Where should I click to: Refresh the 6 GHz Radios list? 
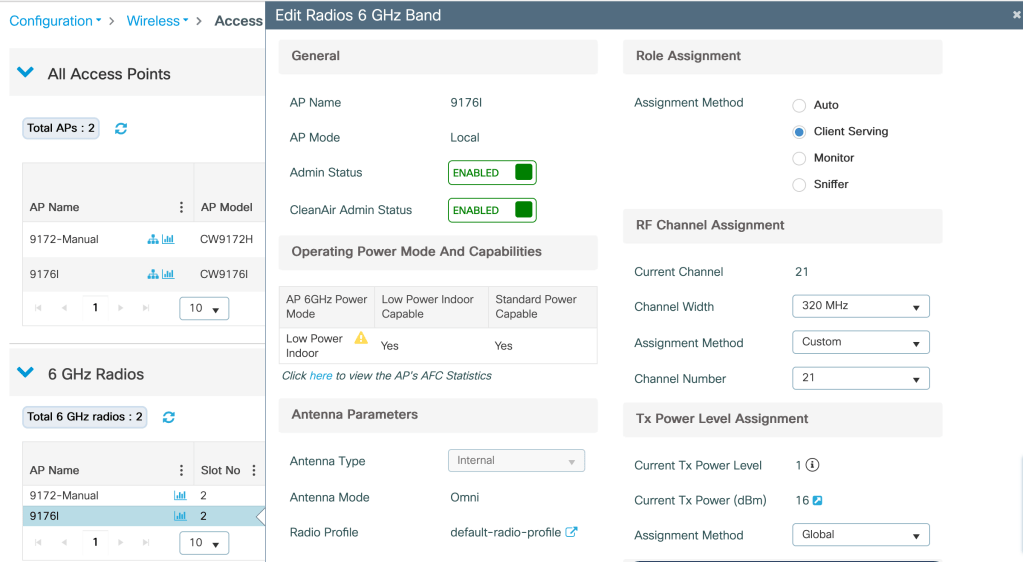[169, 417]
